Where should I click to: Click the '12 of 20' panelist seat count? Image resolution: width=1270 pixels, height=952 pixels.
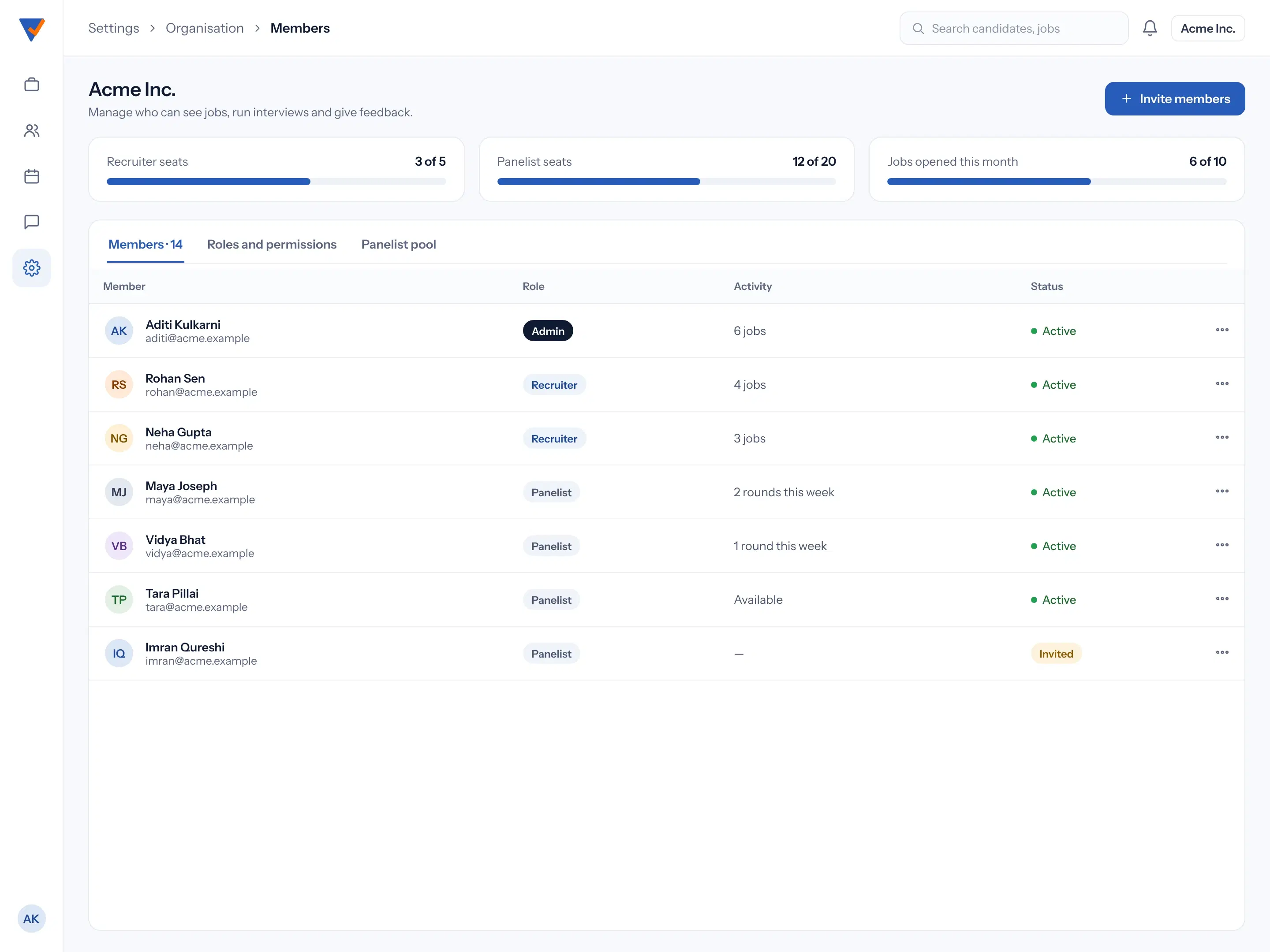click(814, 161)
